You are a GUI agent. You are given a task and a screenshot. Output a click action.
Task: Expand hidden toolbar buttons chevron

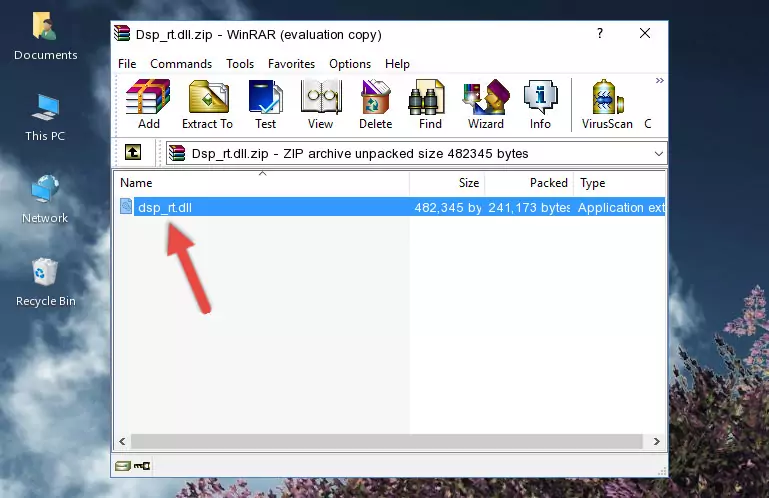660,80
